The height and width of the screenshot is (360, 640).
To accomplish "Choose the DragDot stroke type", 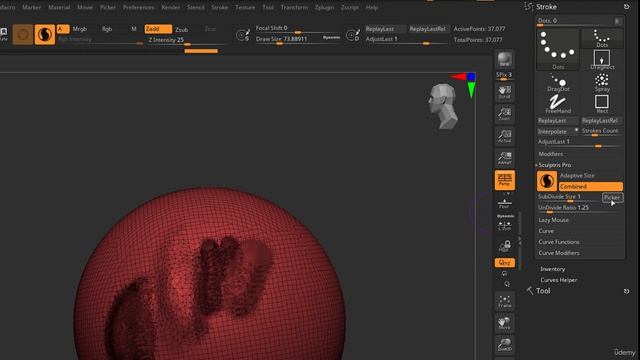I will coord(558,82).
